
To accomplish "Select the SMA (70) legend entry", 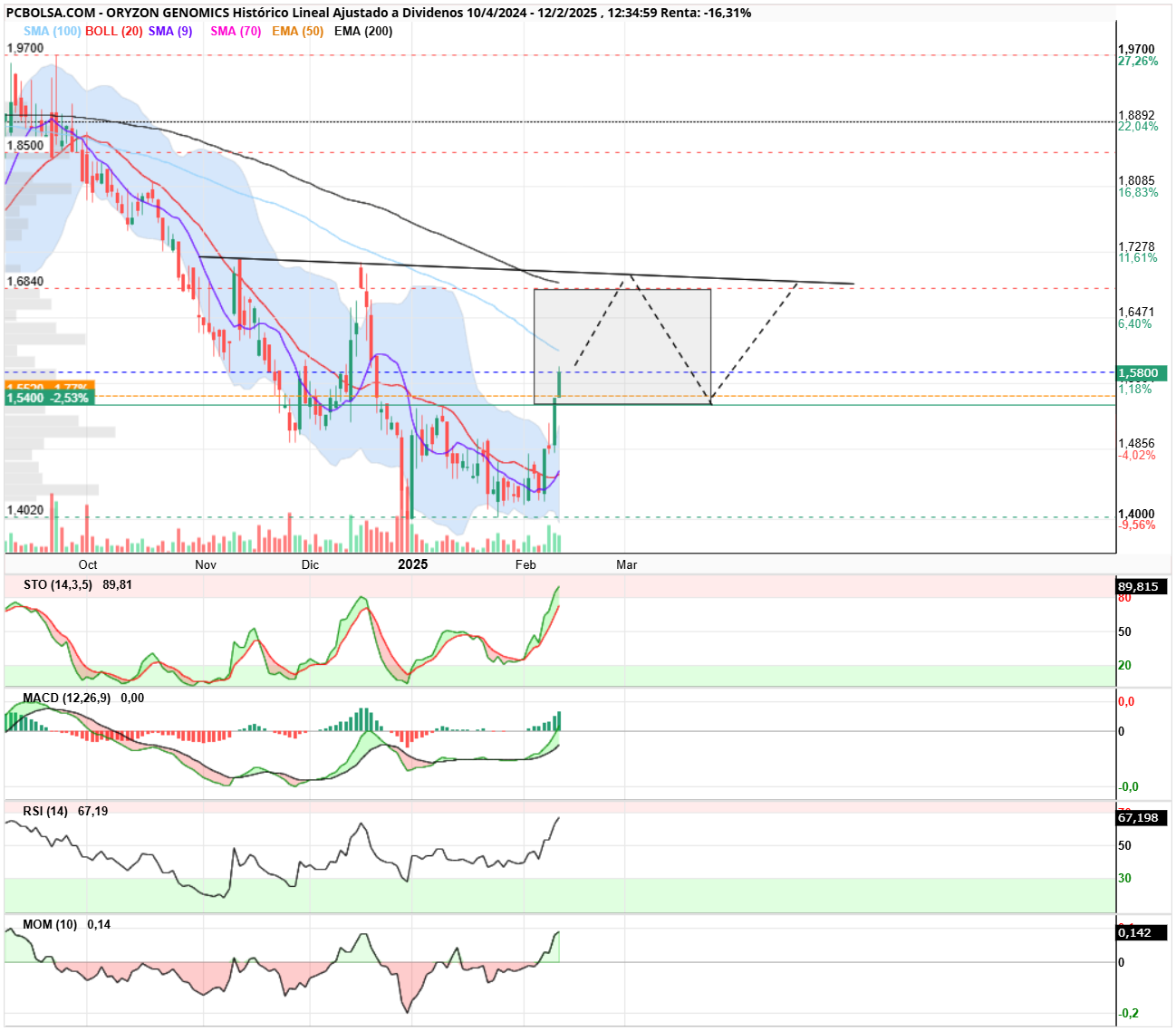I will 236,31.
